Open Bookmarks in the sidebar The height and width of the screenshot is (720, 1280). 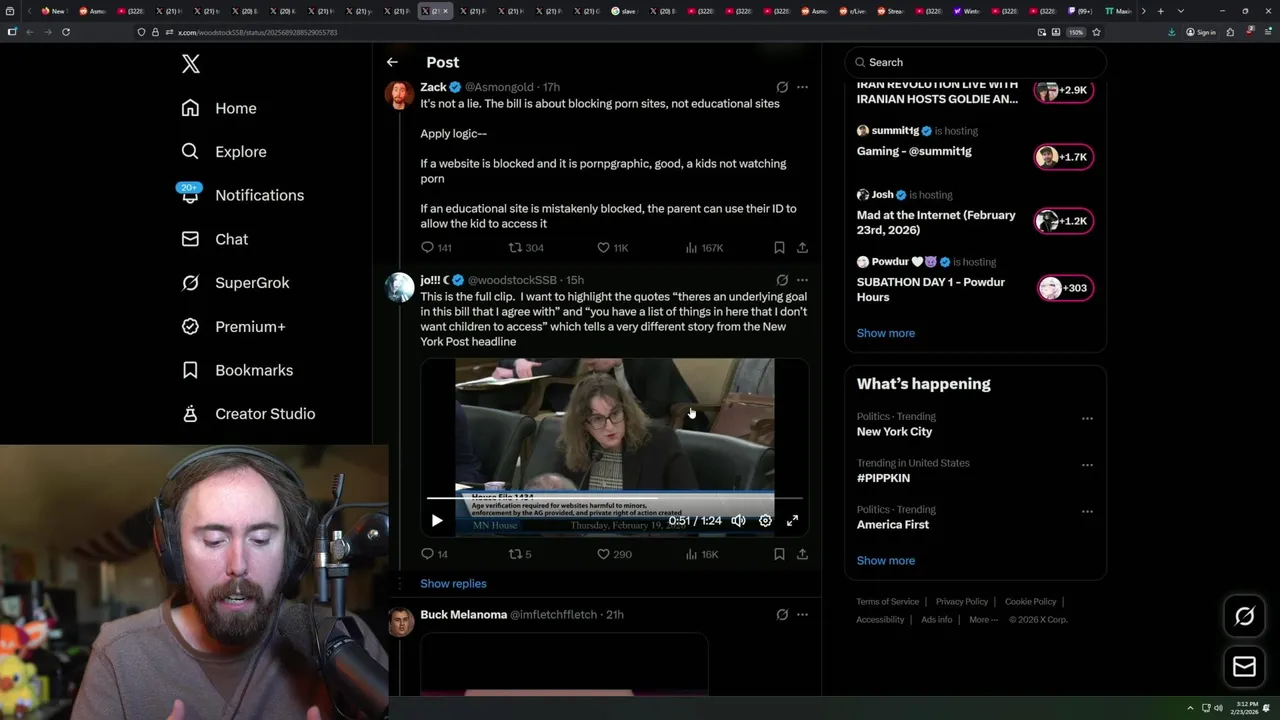tap(237, 370)
